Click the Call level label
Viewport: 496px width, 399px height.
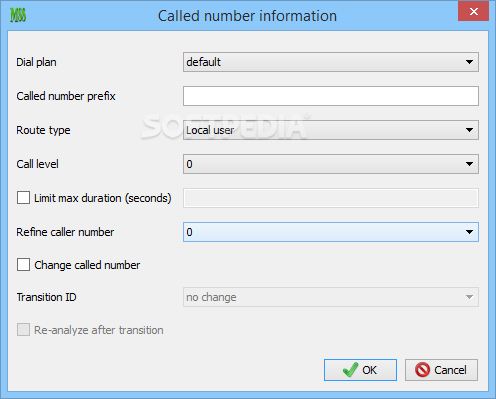[37, 164]
